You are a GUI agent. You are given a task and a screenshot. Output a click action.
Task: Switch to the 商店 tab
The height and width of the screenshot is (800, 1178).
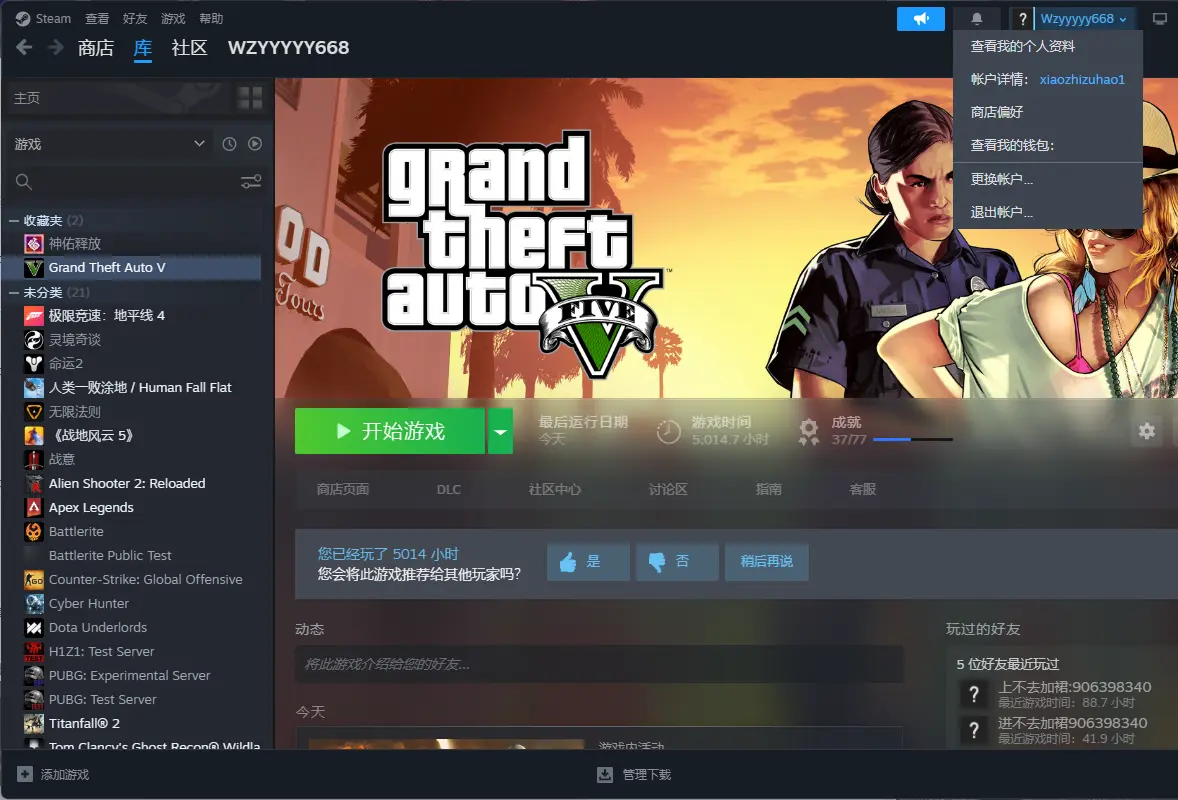click(x=96, y=48)
